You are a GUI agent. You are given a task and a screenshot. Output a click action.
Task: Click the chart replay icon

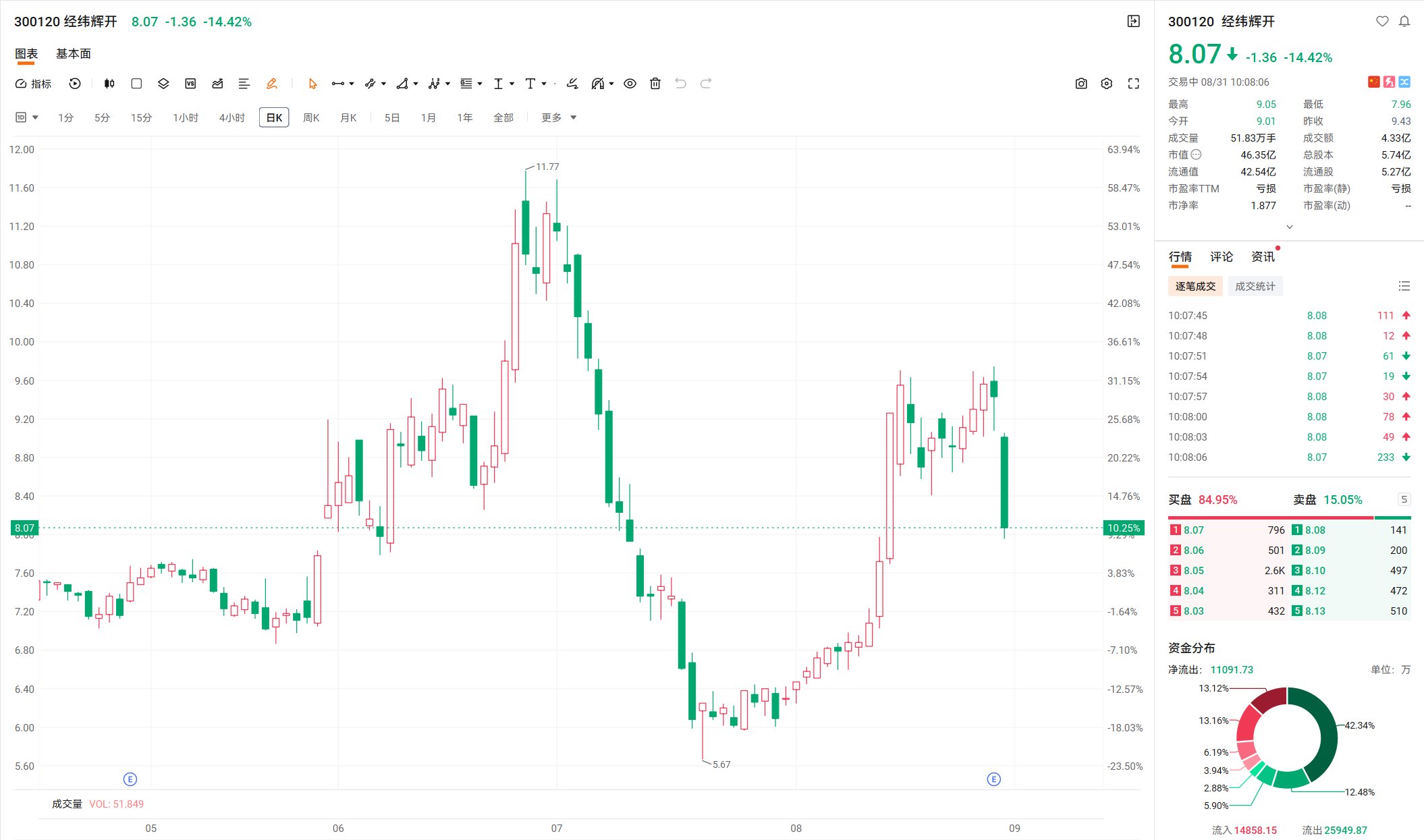coord(75,84)
